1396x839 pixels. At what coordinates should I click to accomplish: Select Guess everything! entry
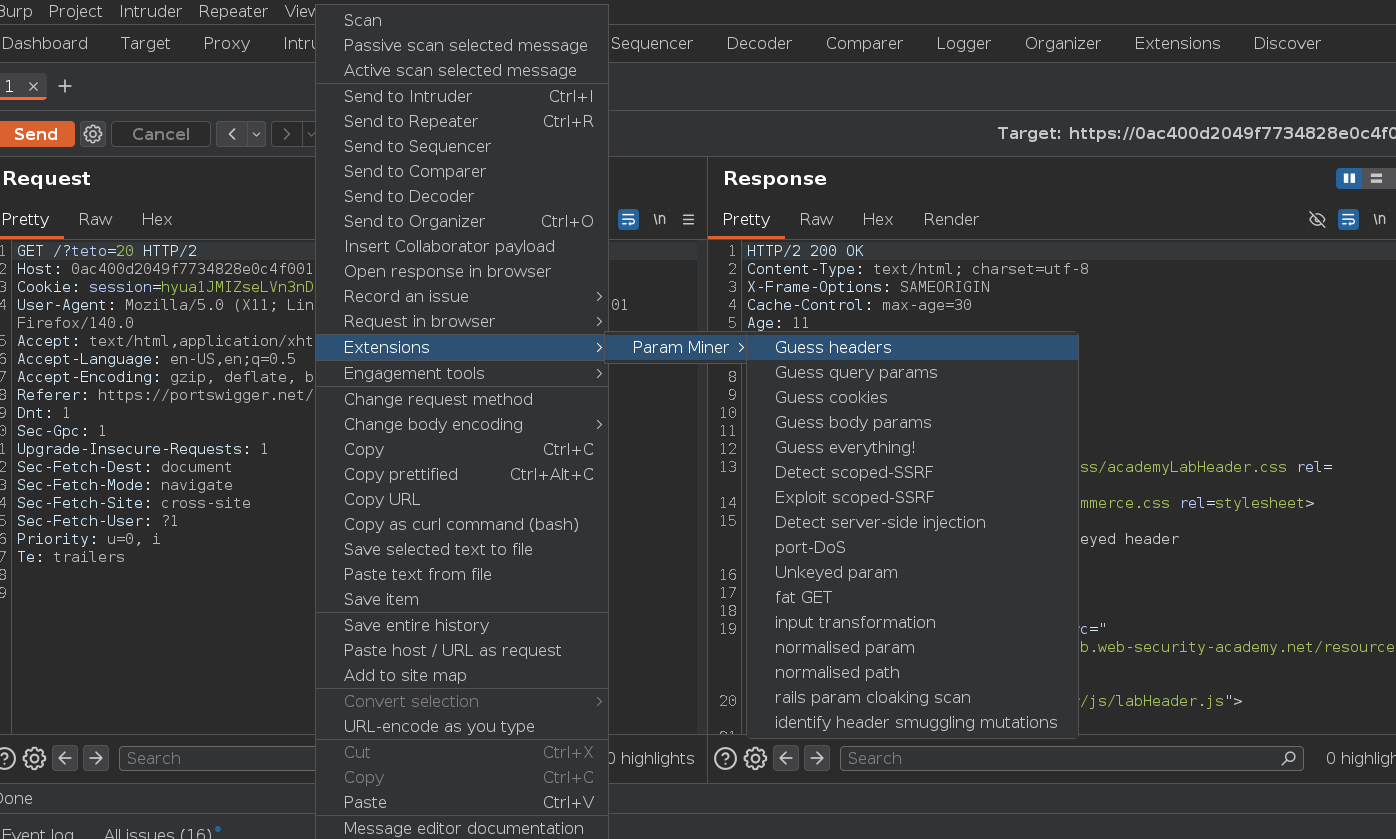pos(912,447)
